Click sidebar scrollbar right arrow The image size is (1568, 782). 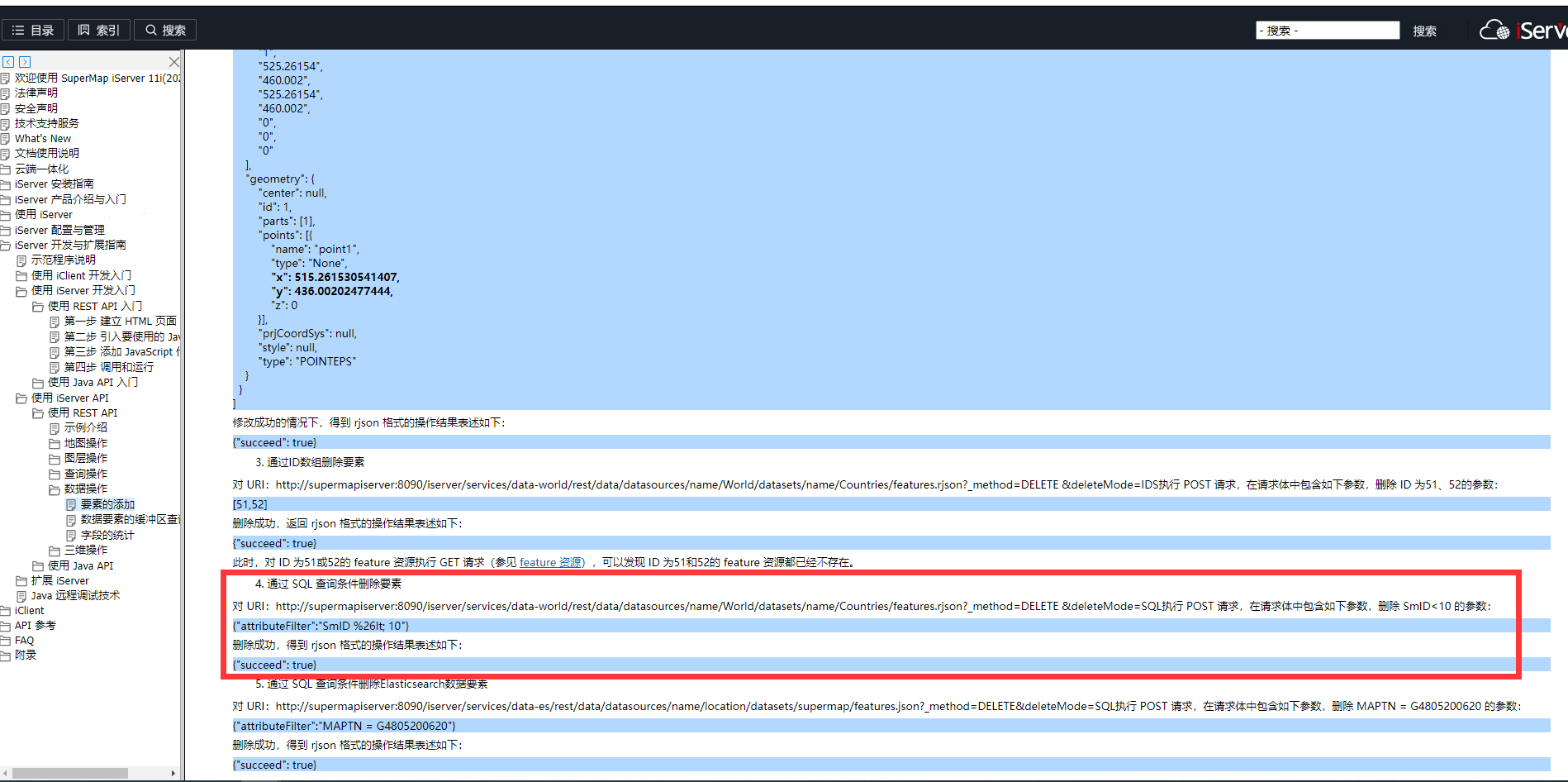click(173, 774)
